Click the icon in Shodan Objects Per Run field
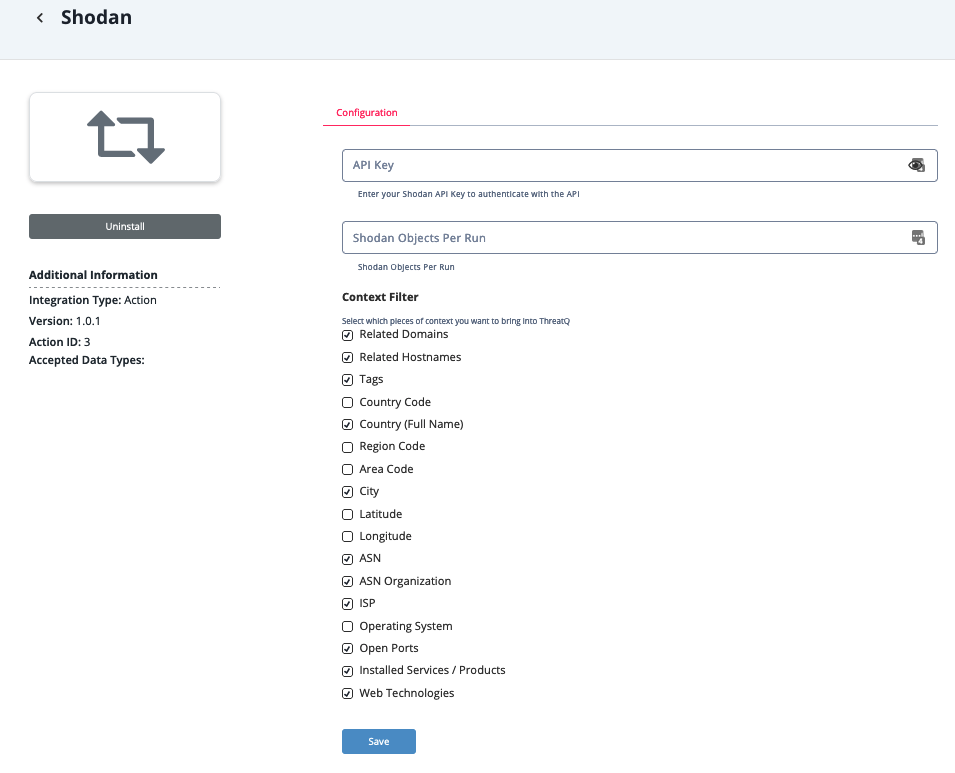Screen dimensions: 955x773 [918, 238]
